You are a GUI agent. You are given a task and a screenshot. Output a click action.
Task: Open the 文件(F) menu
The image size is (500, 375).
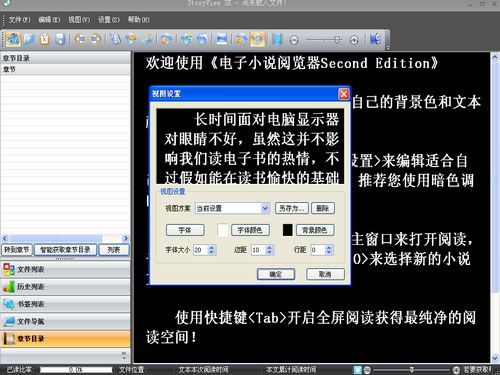coord(19,20)
